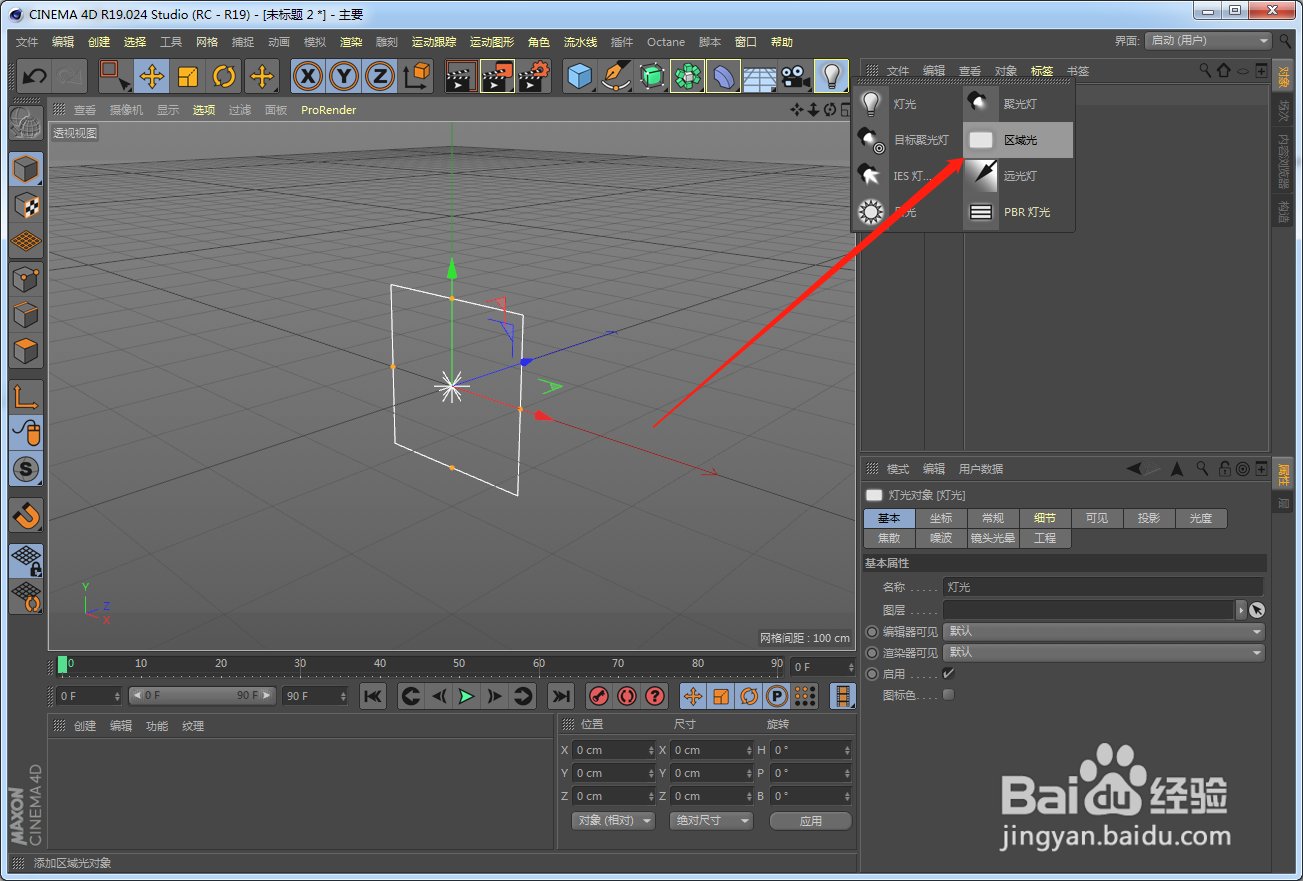
Task: Click the green array modeling icon
Action: click(688, 76)
